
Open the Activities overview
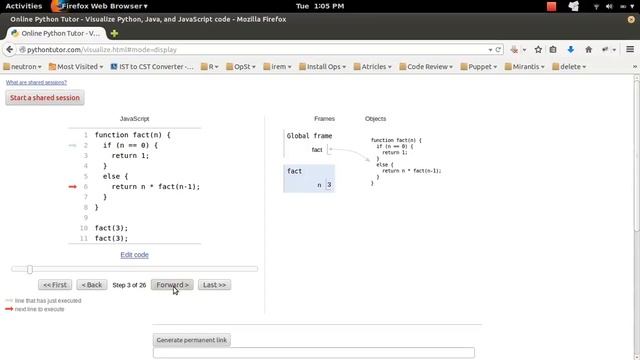[24, 6]
